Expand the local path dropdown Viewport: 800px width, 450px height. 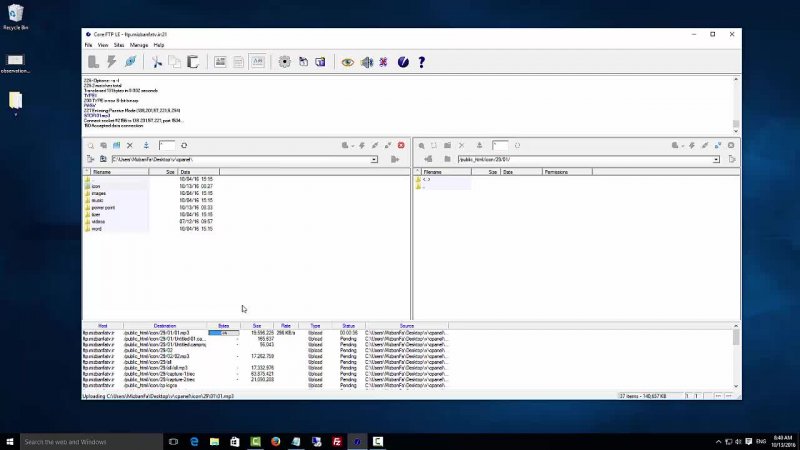[x=374, y=159]
